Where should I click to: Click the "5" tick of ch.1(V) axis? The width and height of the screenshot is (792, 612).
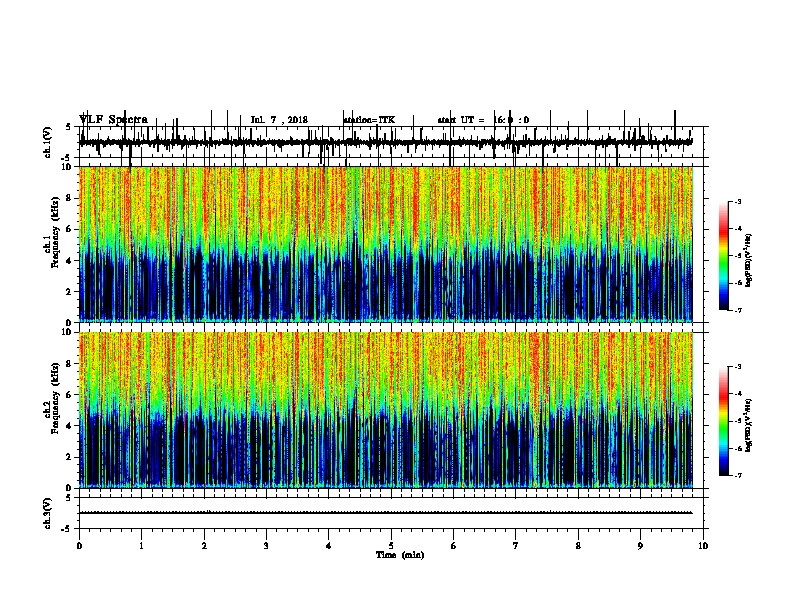point(69,127)
